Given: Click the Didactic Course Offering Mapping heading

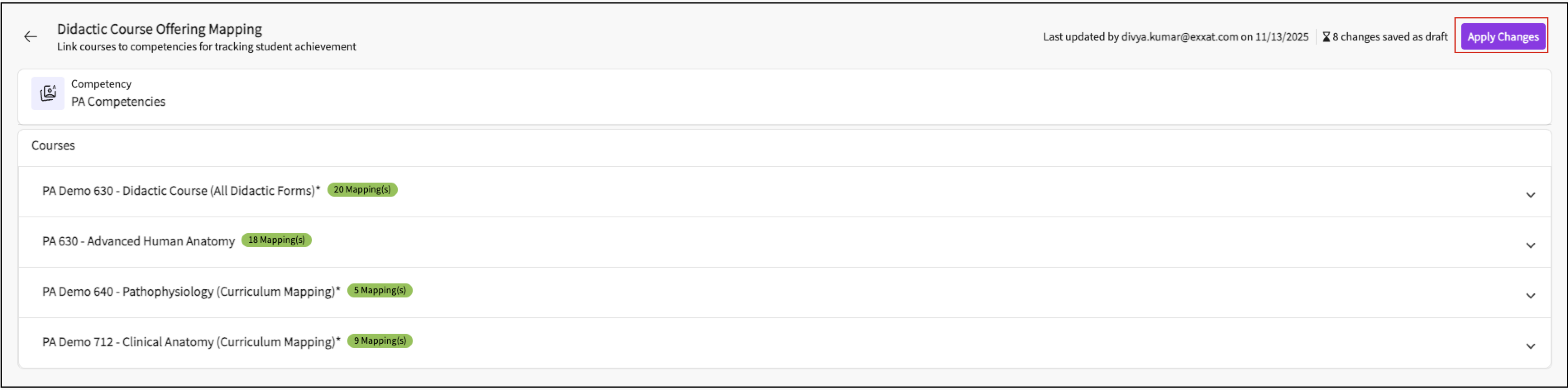Looking at the screenshot, I should pos(160,29).
